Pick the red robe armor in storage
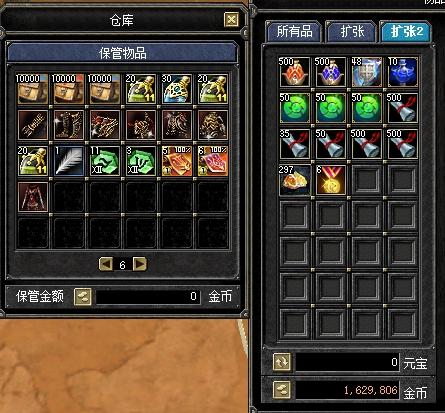 [x=33, y=197]
